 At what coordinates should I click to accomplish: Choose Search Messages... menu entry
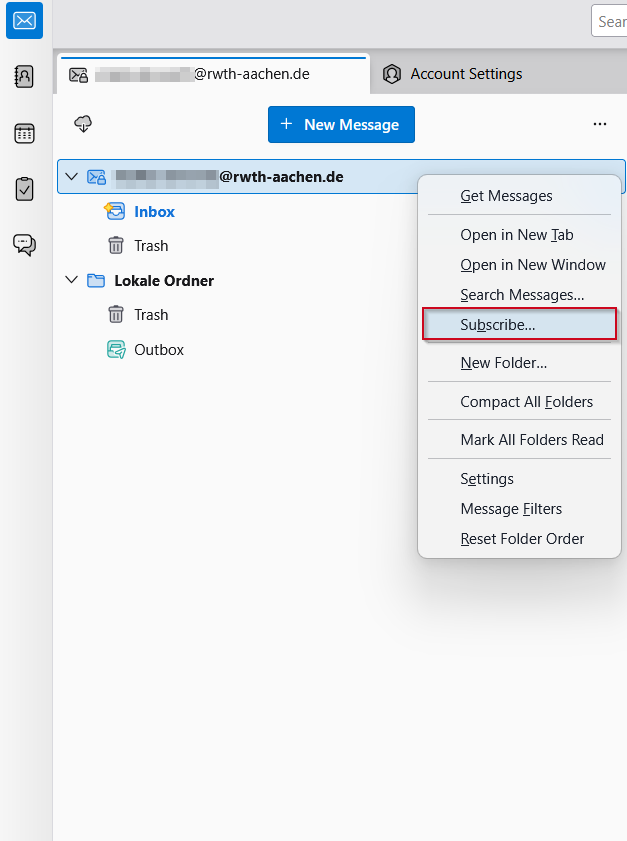(519, 295)
